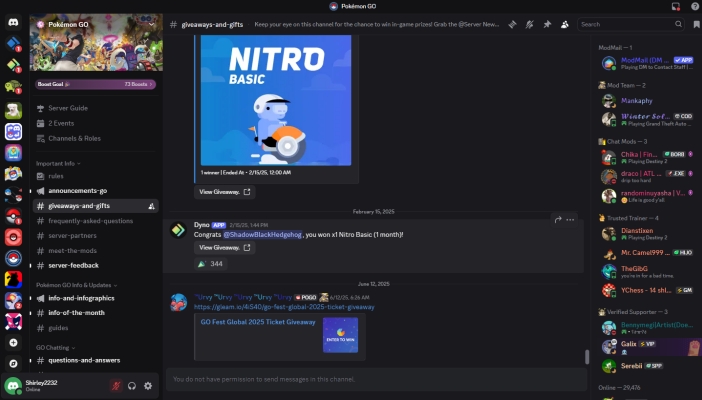This screenshot has height=400, width=702.
Task: Click the Enter to Win thumbnail
Action: click(341, 335)
